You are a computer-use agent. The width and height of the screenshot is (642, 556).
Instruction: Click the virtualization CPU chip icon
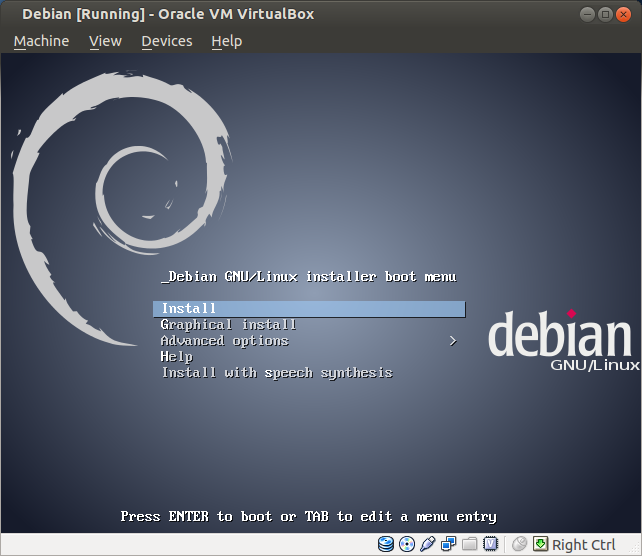[491, 544]
